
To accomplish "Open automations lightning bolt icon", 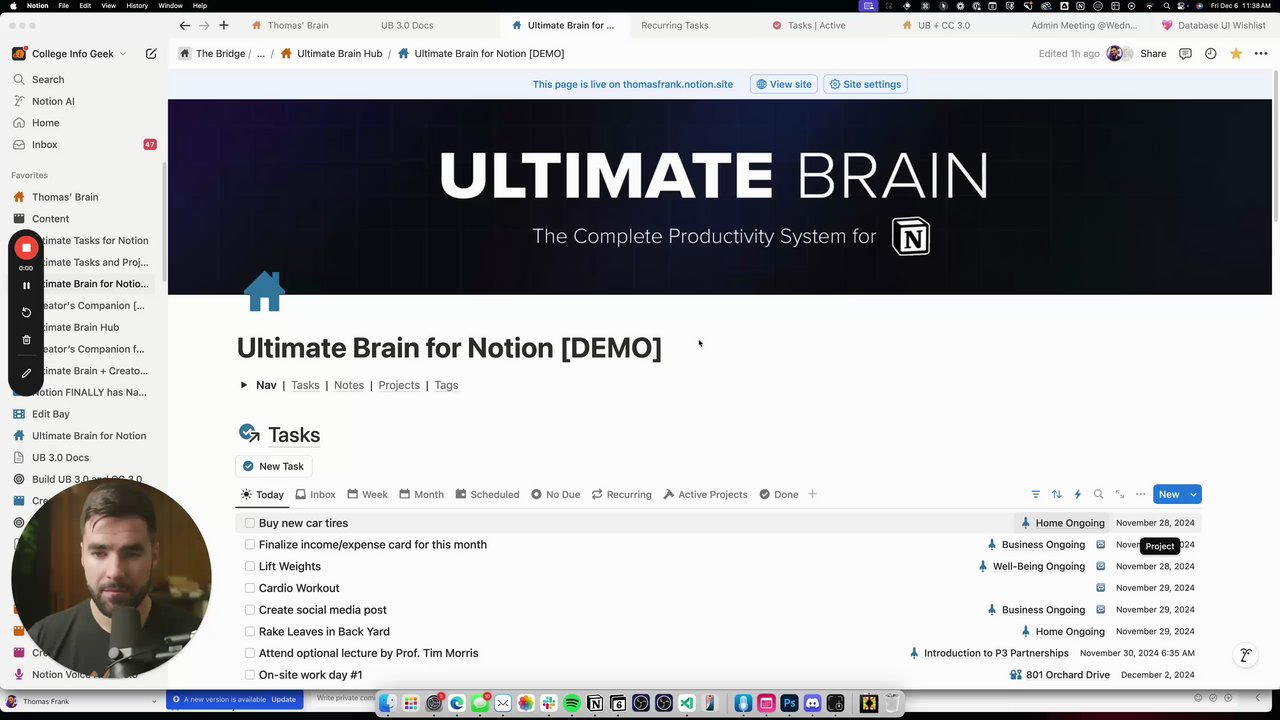I will tap(1077, 494).
